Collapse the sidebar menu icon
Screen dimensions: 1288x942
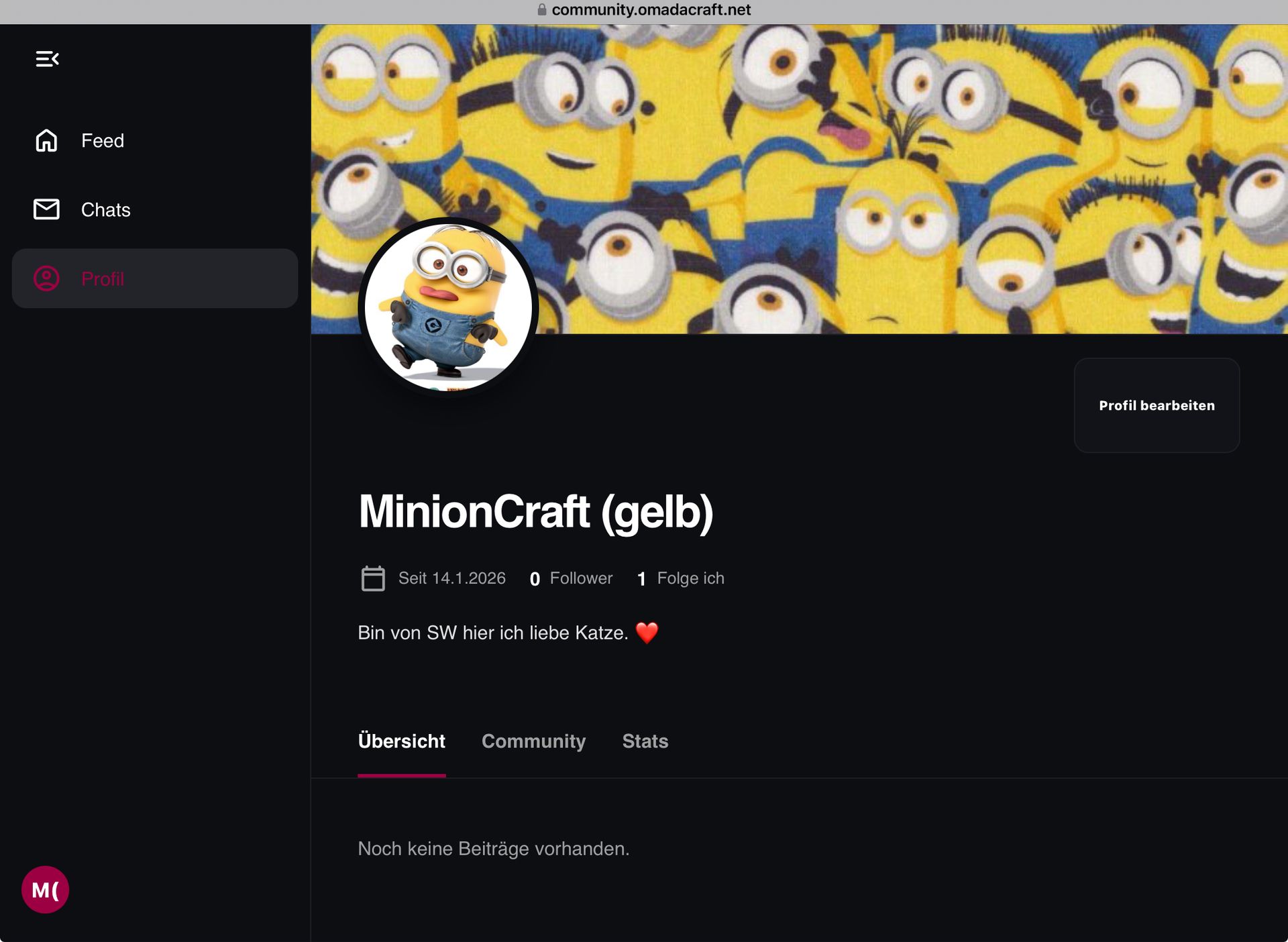coord(47,59)
